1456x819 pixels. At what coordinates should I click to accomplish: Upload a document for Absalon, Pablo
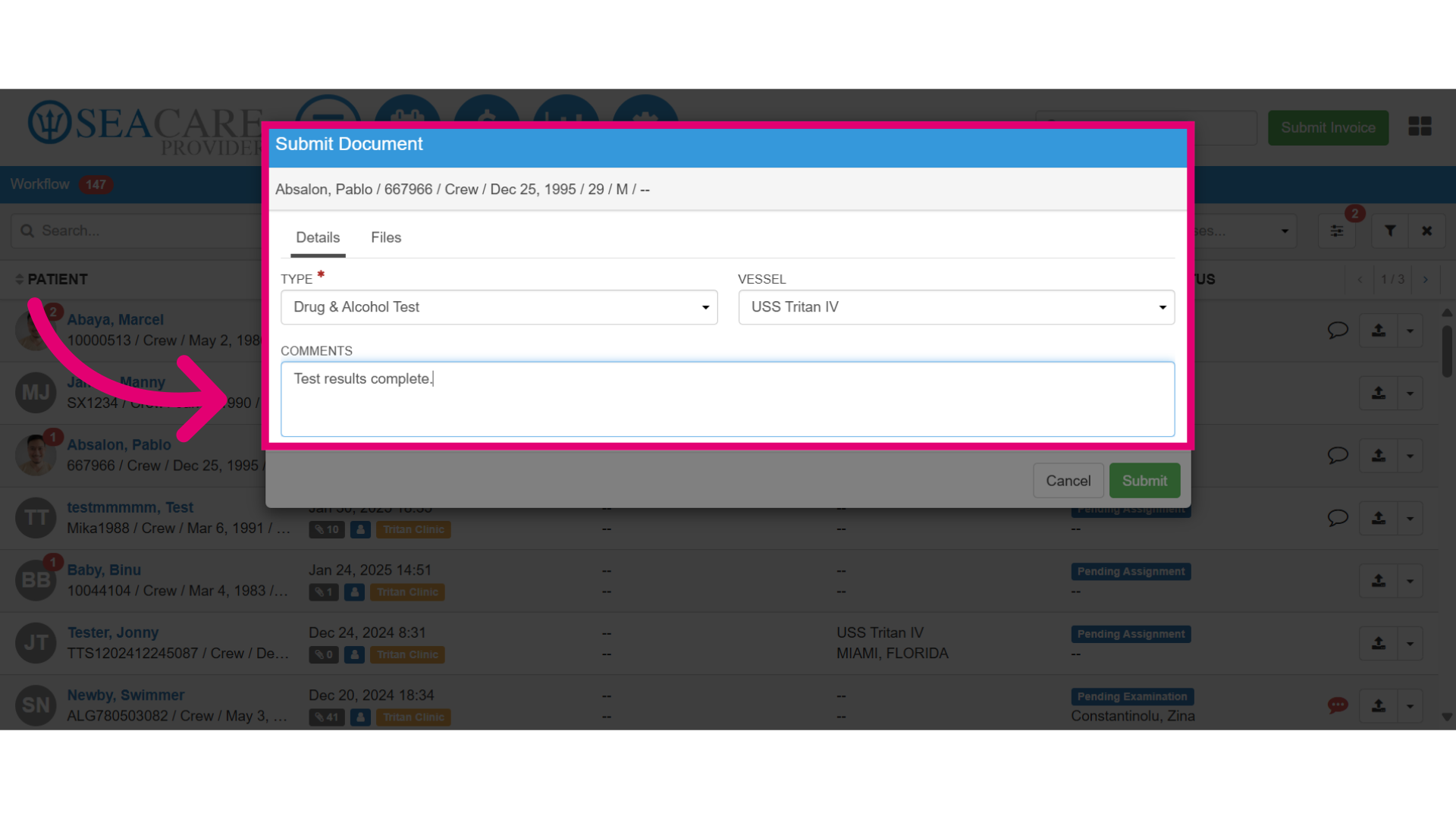[x=1379, y=456]
